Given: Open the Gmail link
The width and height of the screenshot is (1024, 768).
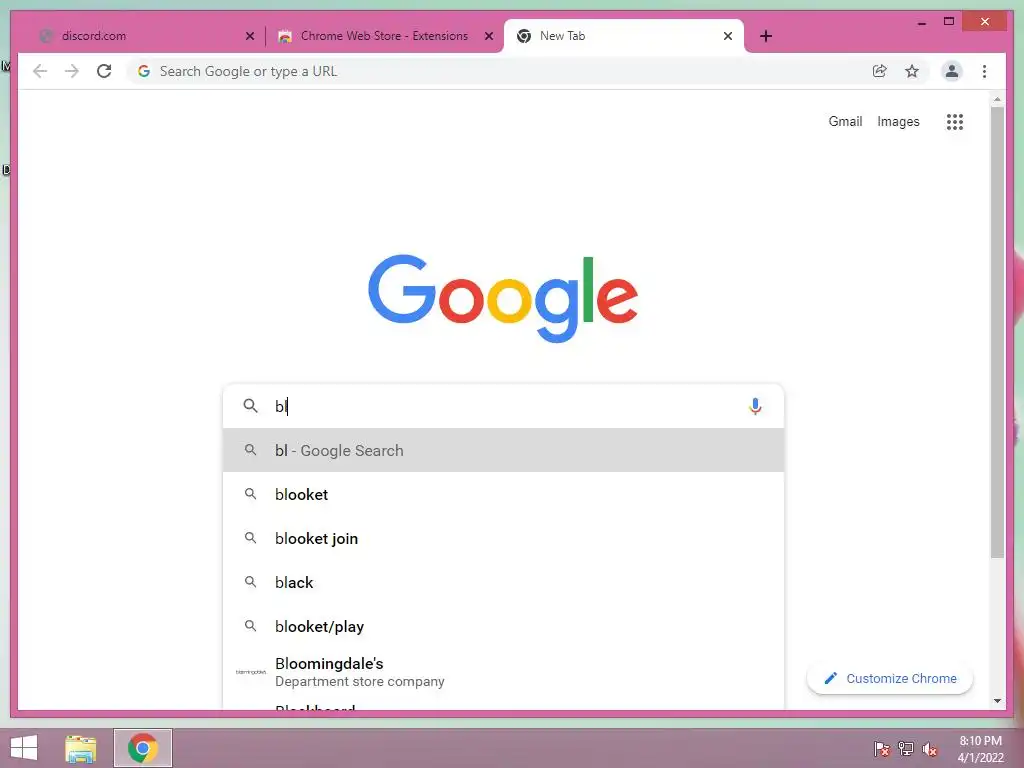Looking at the screenshot, I should (845, 121).
